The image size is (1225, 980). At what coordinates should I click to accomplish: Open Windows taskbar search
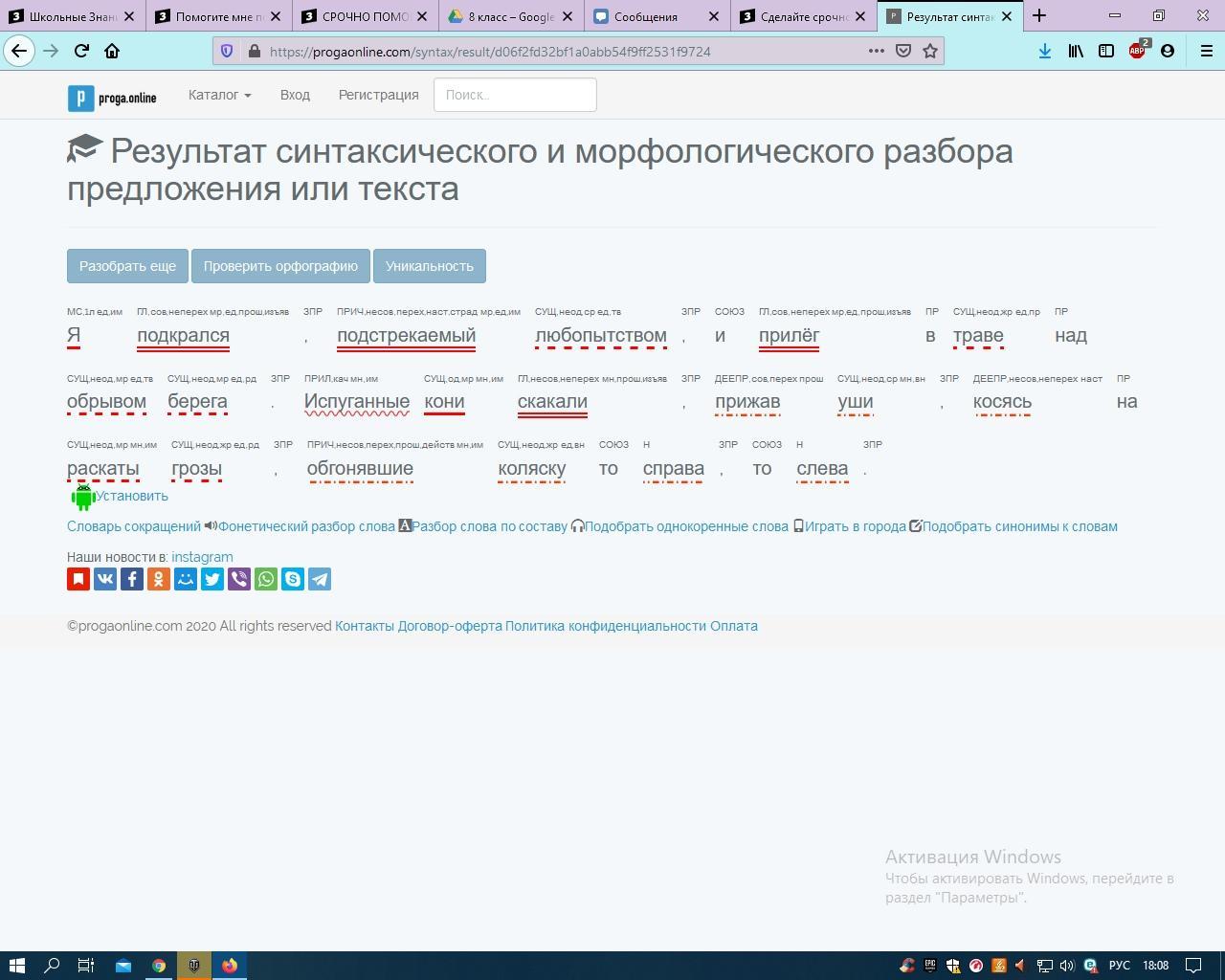pos(52,965)
